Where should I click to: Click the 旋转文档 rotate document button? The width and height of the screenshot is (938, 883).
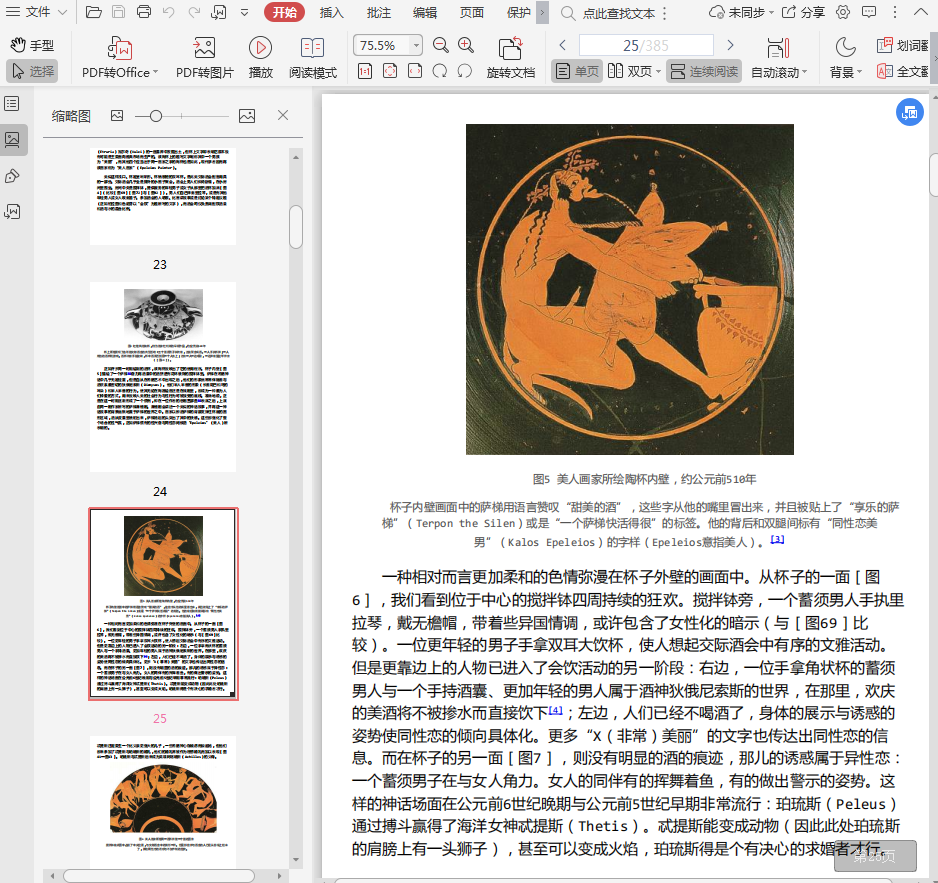pos(510,57)
